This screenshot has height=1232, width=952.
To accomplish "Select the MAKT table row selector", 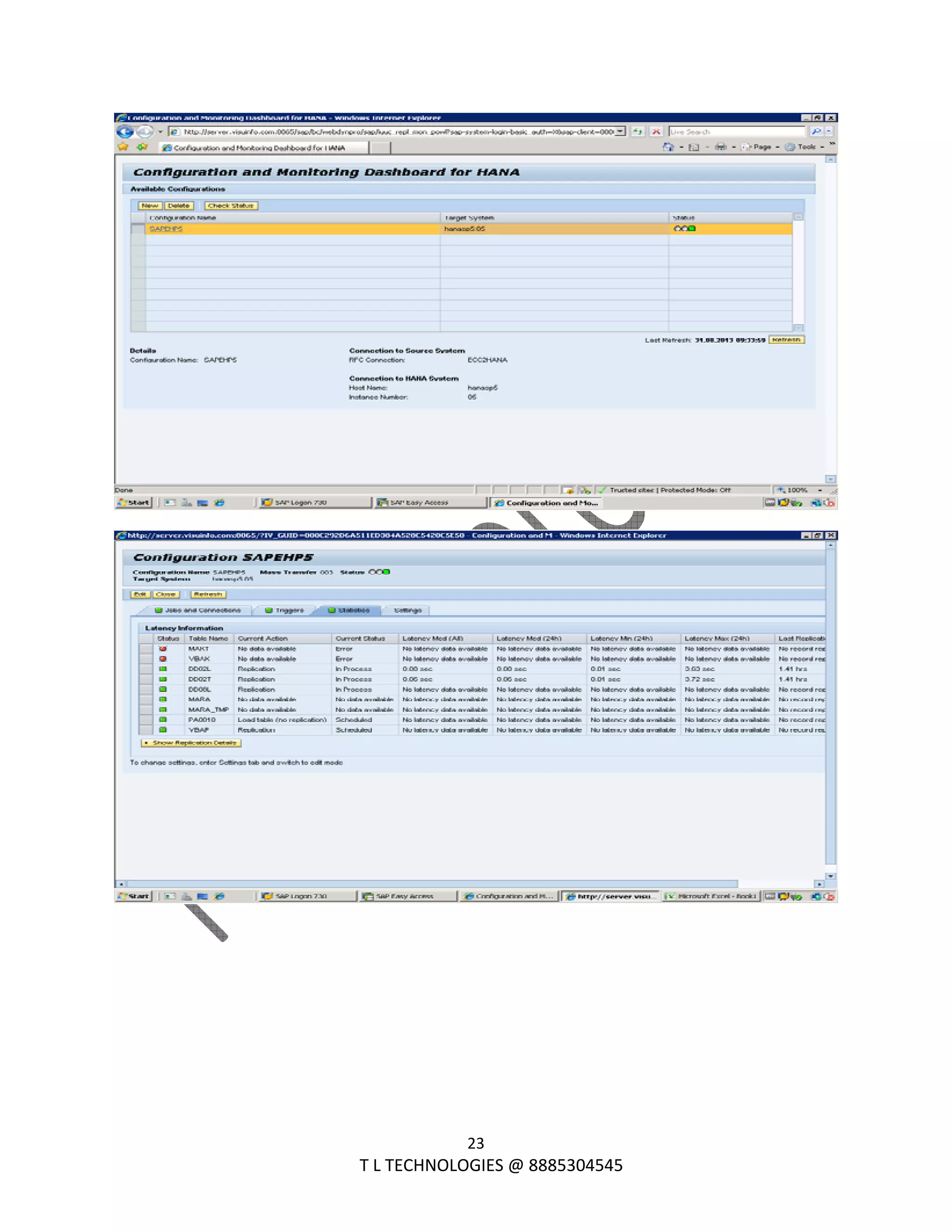I will (x=146, y=649).
